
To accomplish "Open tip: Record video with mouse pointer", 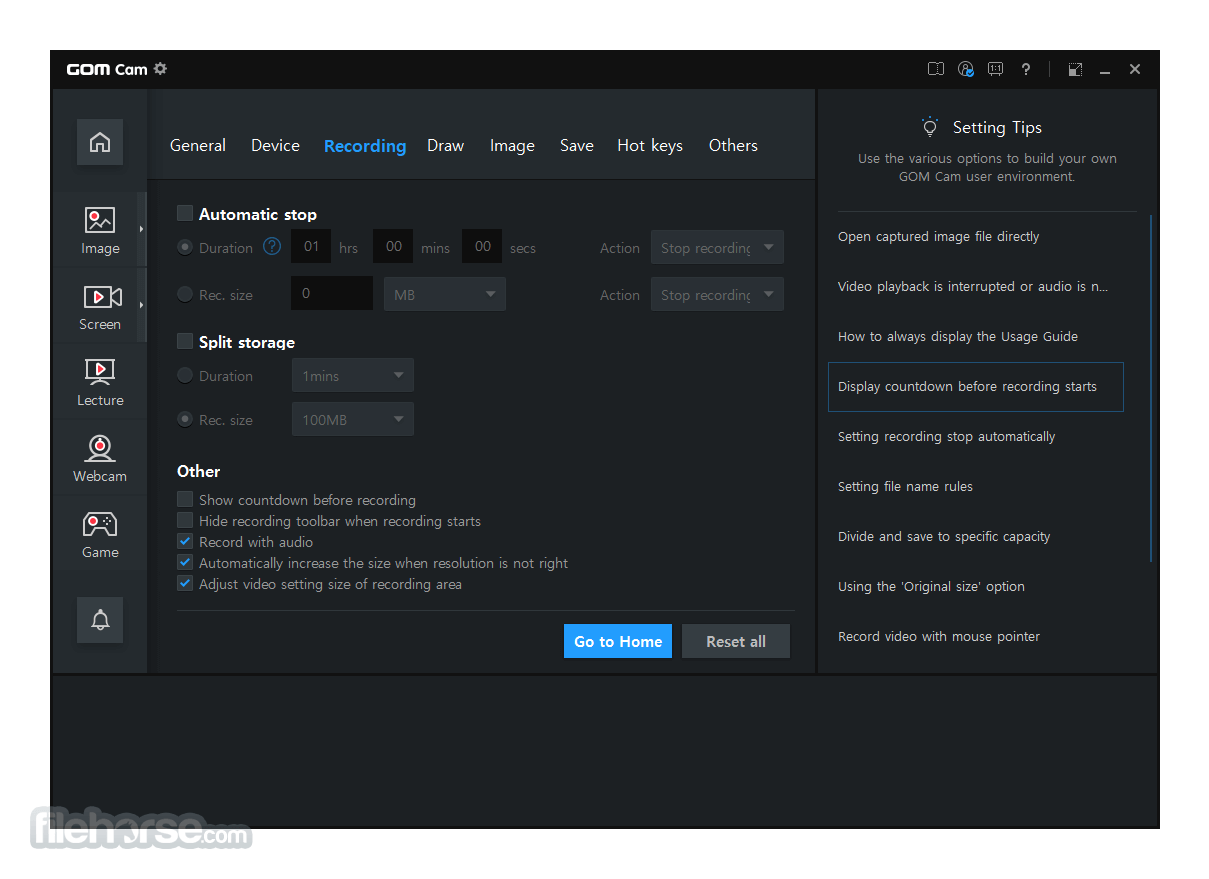I will (939, 637).
